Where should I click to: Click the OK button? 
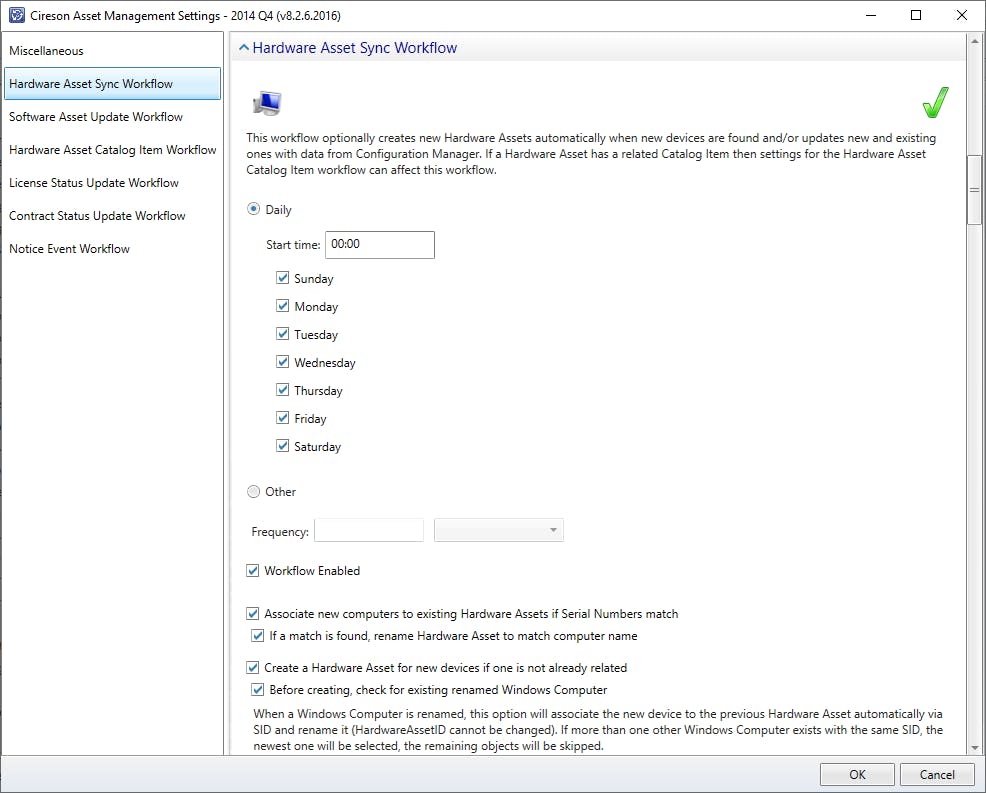(857, 775)
